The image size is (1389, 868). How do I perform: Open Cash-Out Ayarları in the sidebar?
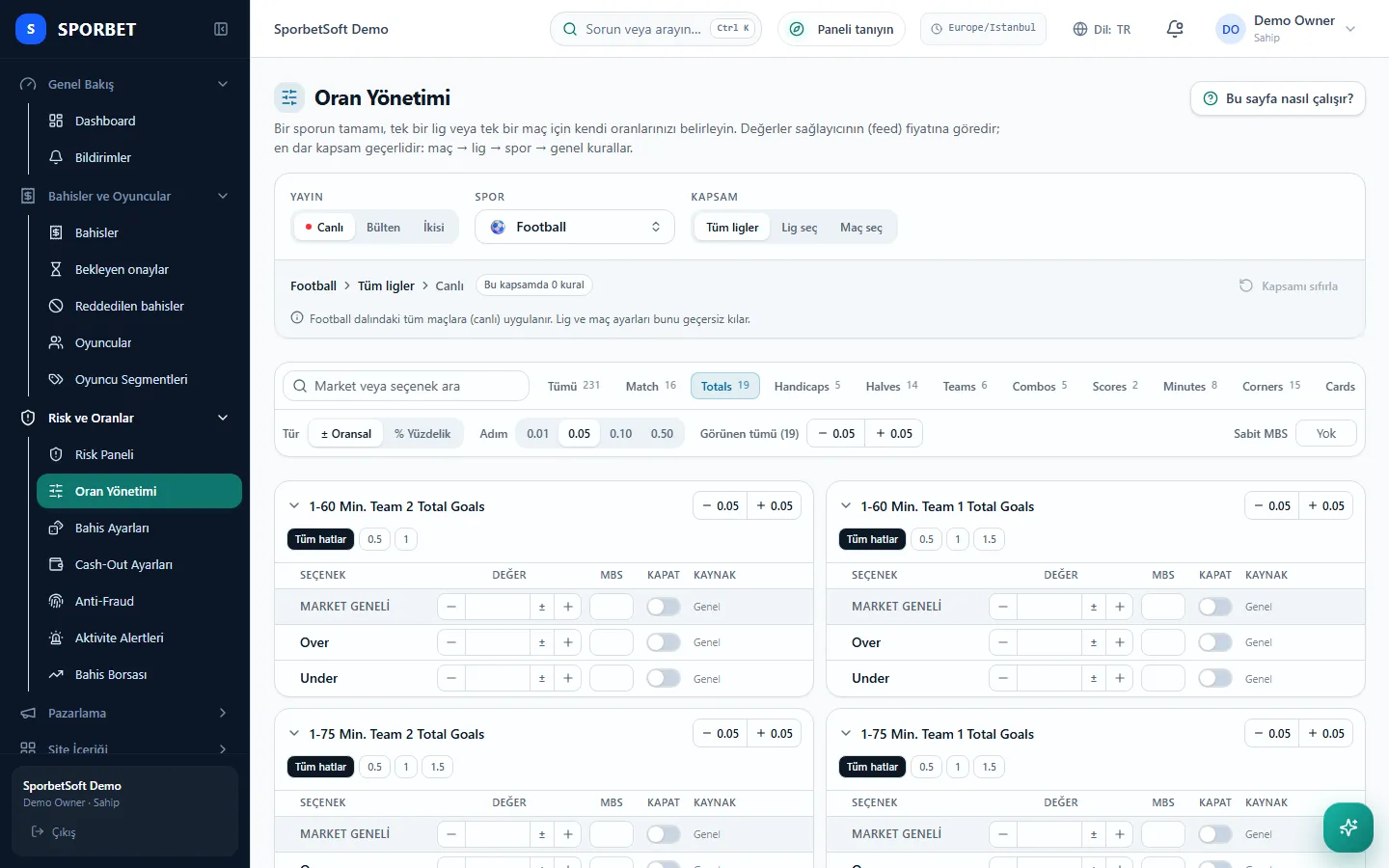(139, 564)
